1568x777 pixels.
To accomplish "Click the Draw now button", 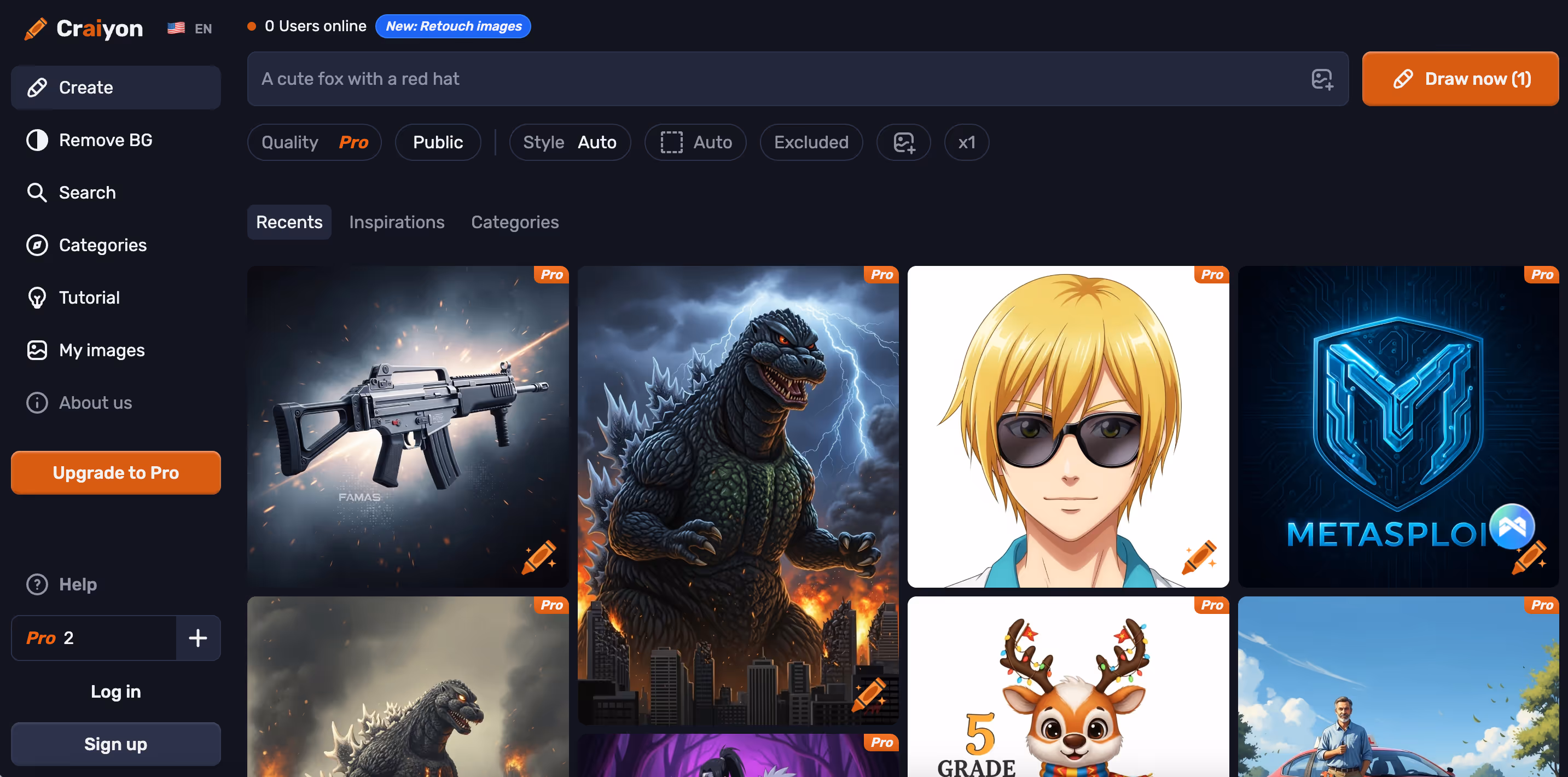I will point(1460,79).
